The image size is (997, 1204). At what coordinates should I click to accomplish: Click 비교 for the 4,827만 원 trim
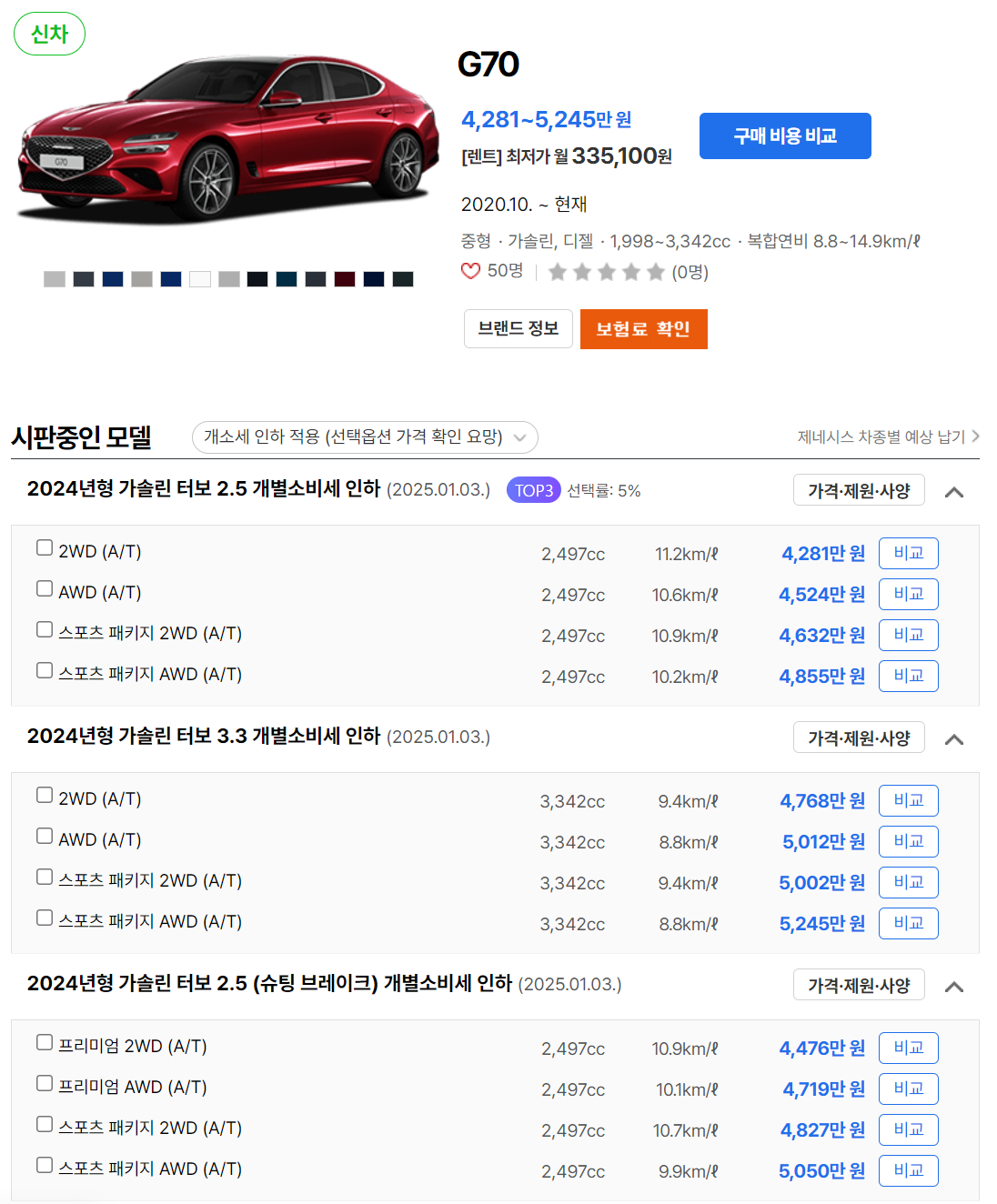909,1129
